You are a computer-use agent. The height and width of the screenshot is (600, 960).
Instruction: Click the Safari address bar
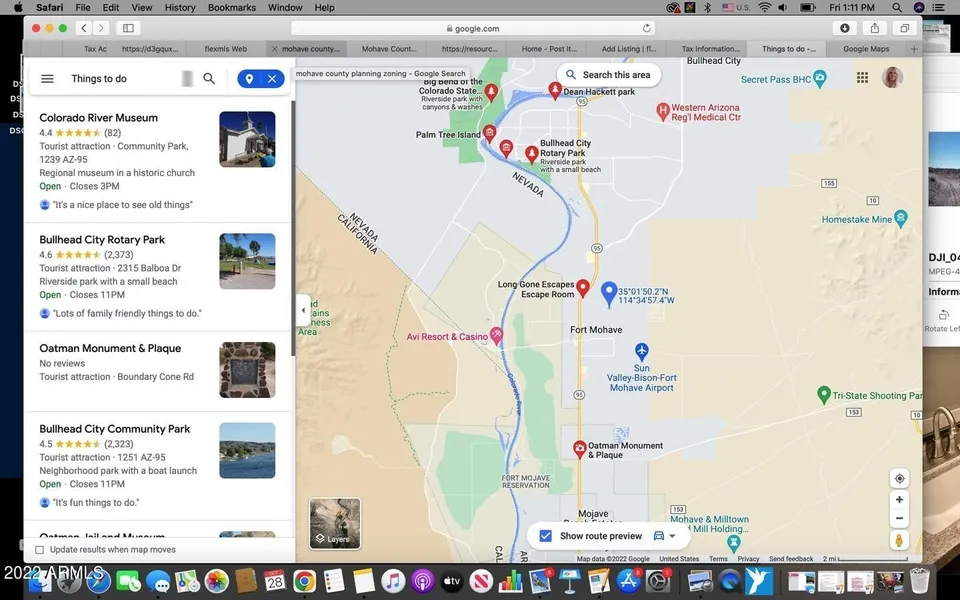pyautogui.click(x=470, y=28)
